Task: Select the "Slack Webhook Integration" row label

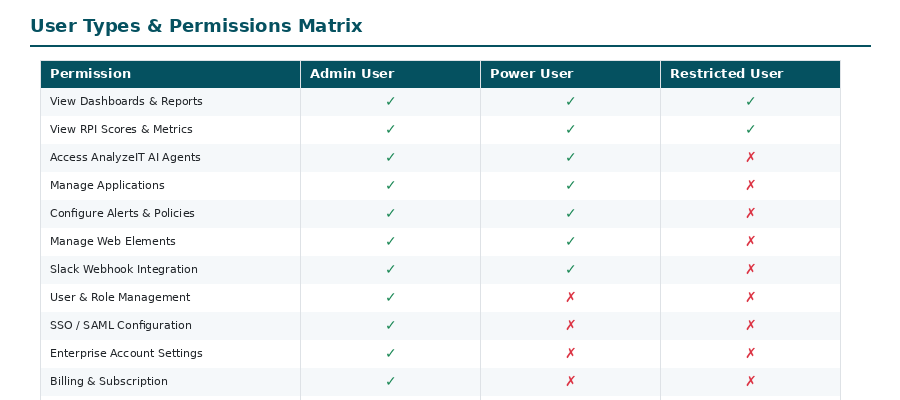Action: pyautogui.click(x=123, y=269)
